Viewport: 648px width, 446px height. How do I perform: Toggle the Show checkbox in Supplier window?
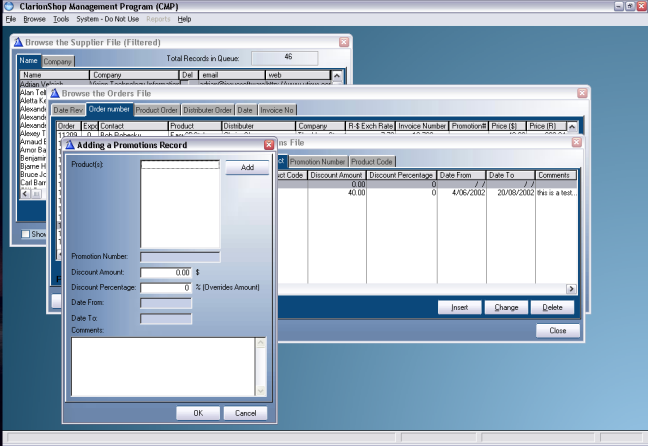click(26, 234)
